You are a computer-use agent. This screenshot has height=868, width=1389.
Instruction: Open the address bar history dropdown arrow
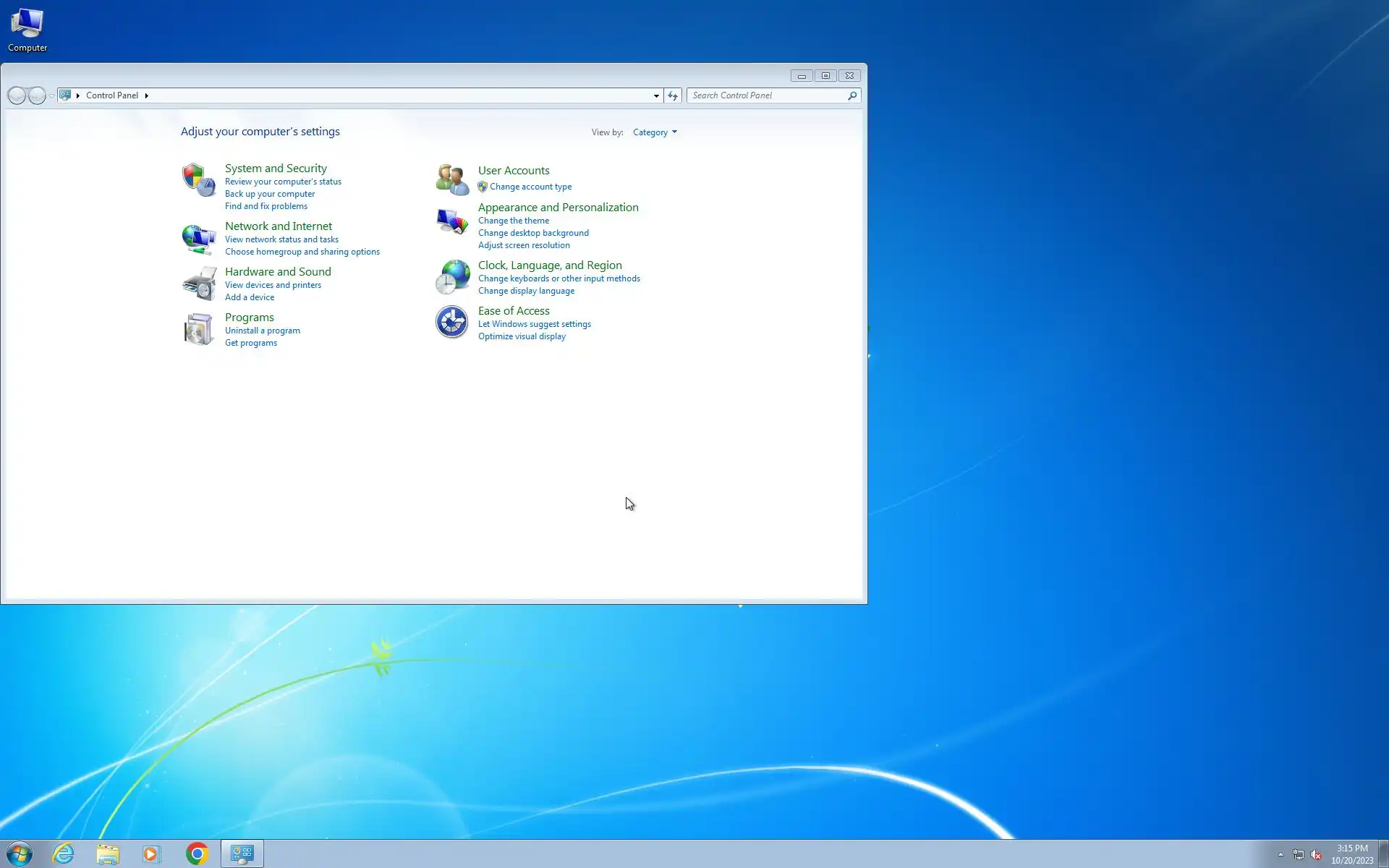656,95
